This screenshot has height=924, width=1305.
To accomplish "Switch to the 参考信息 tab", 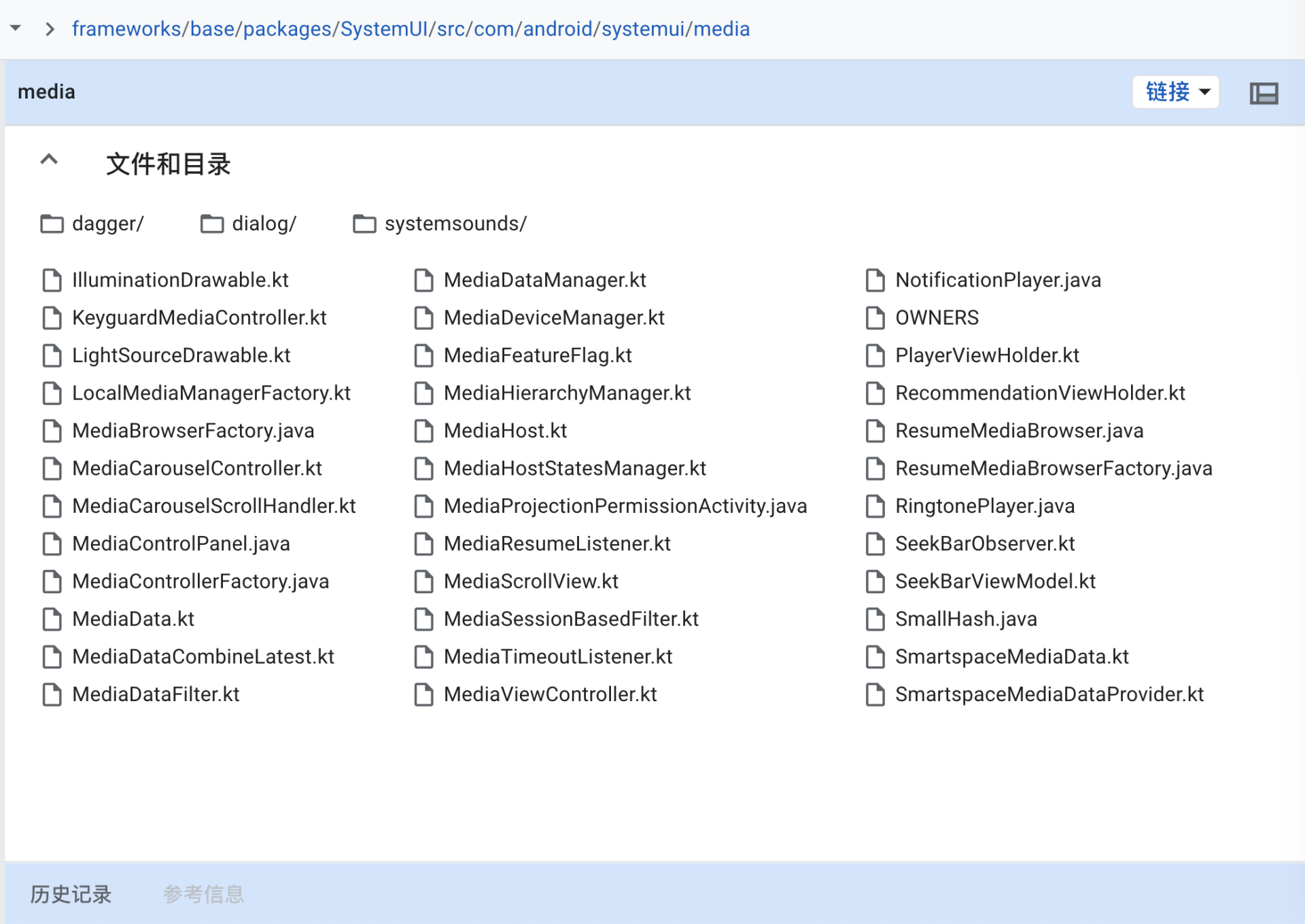I will point(203,894).
